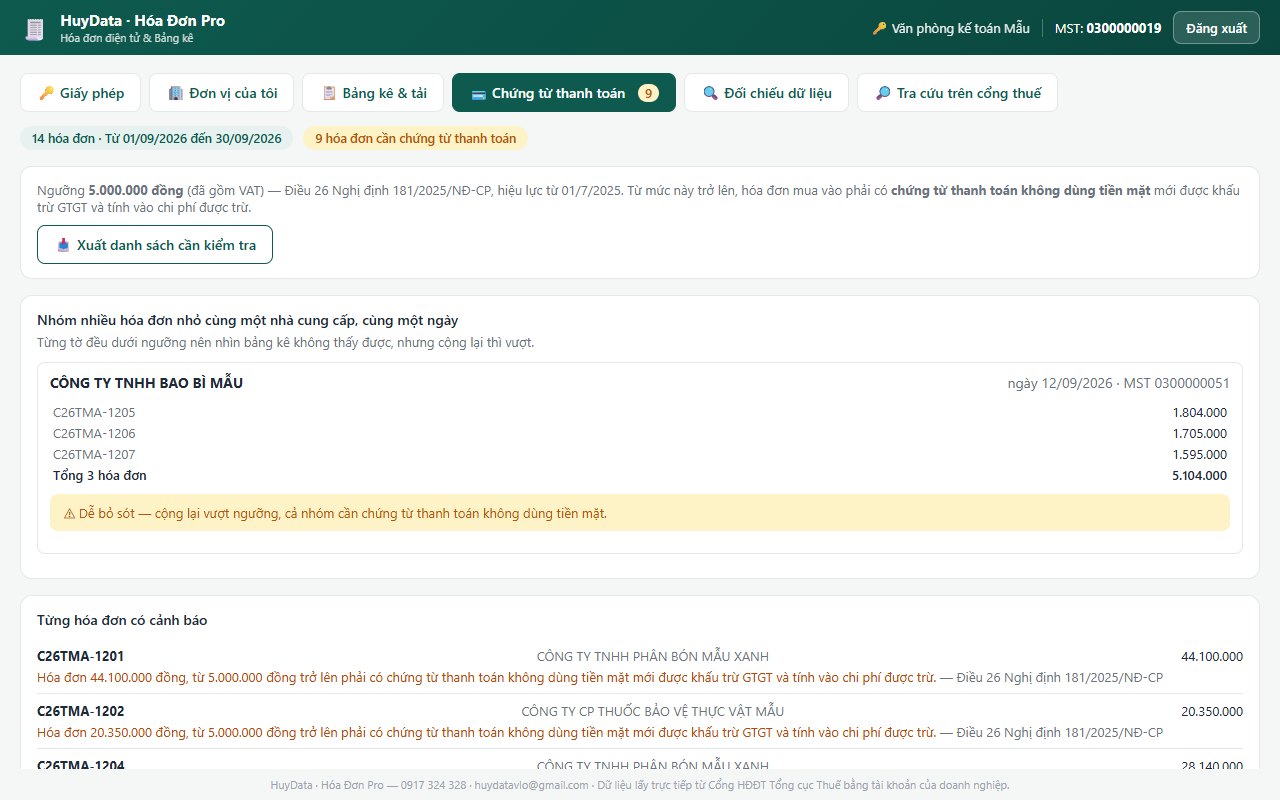Switch to Bảng kê & tải tab
The width and height of the screenshot is (1280, 800).
[x=373, y=93]
